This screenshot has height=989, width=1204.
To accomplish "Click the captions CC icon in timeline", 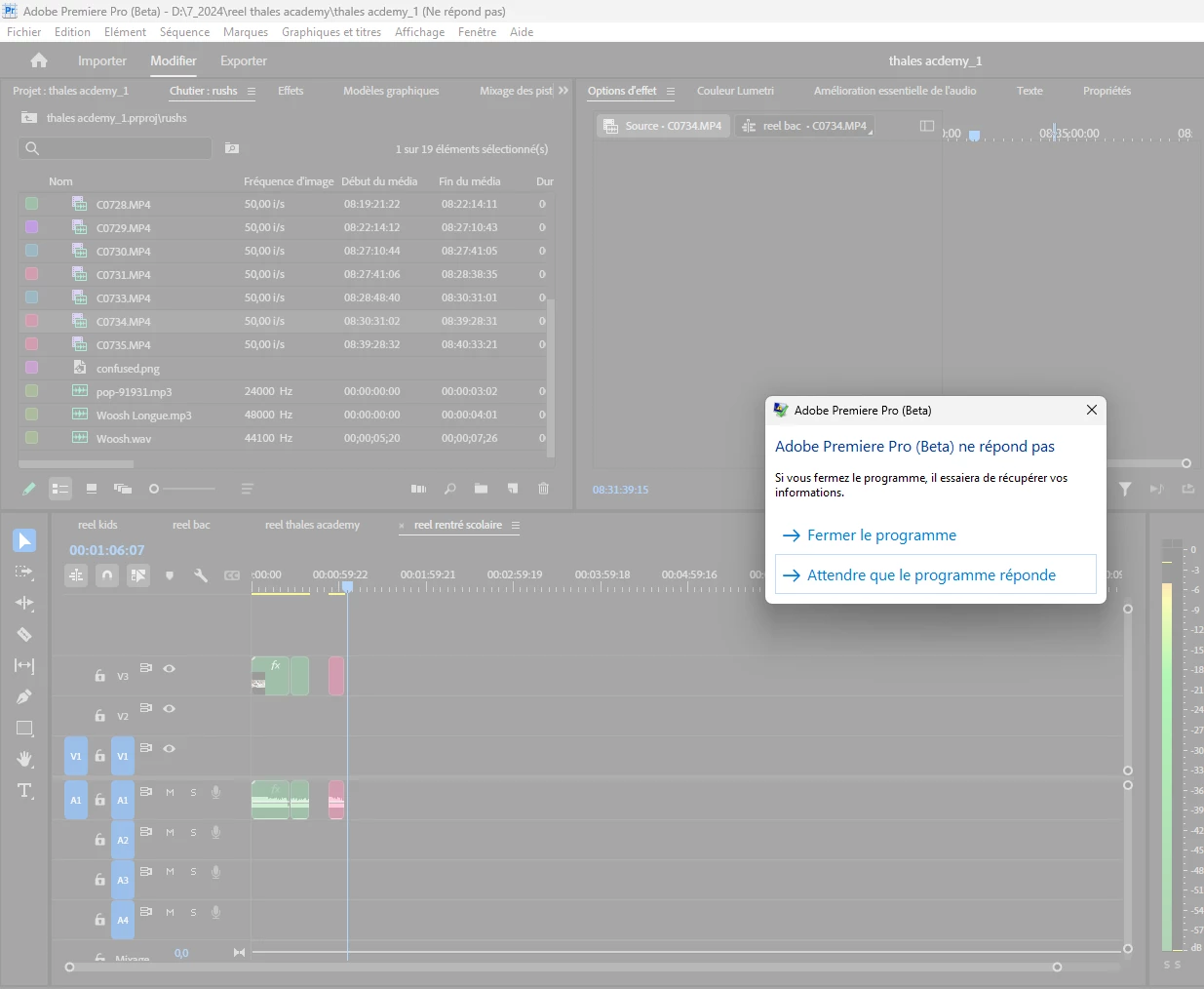I will 232,575.
